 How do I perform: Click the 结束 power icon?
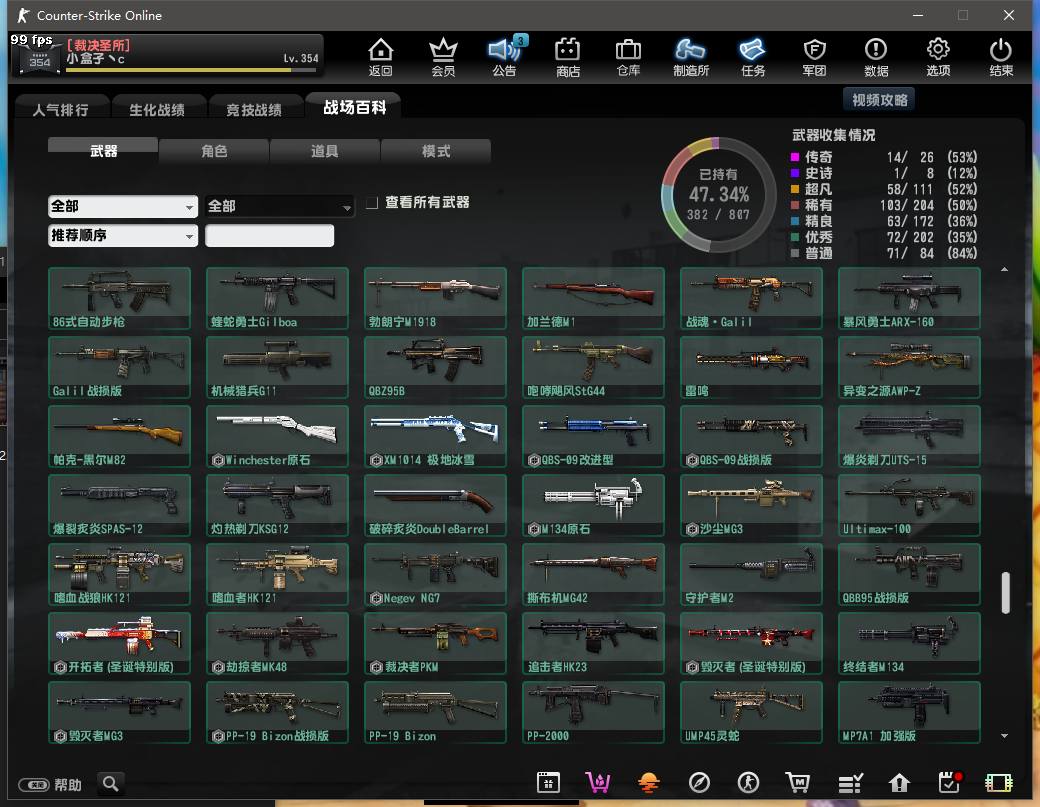coord(1001,57)
